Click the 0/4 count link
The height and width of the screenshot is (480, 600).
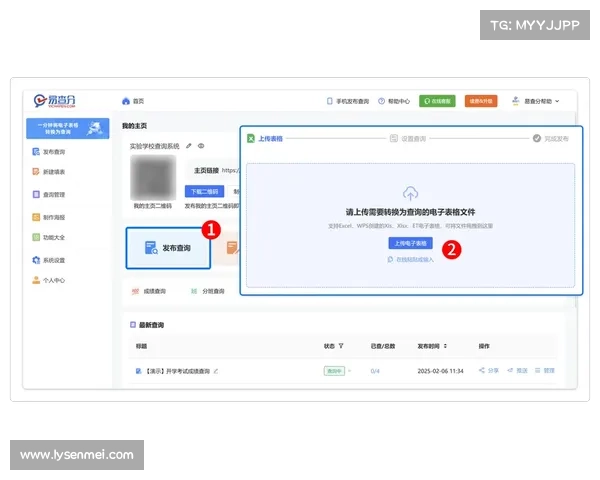click(x=375, y=371)
